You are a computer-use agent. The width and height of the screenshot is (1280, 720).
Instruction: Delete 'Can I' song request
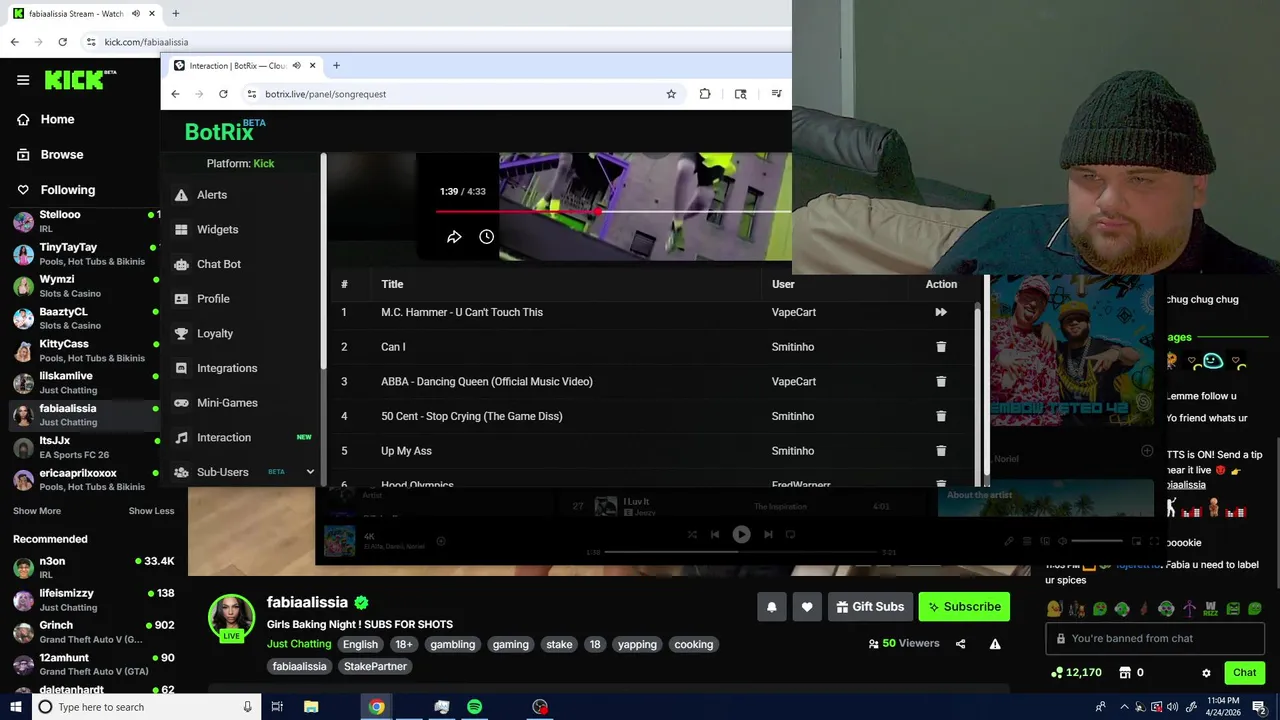point(941,347)
